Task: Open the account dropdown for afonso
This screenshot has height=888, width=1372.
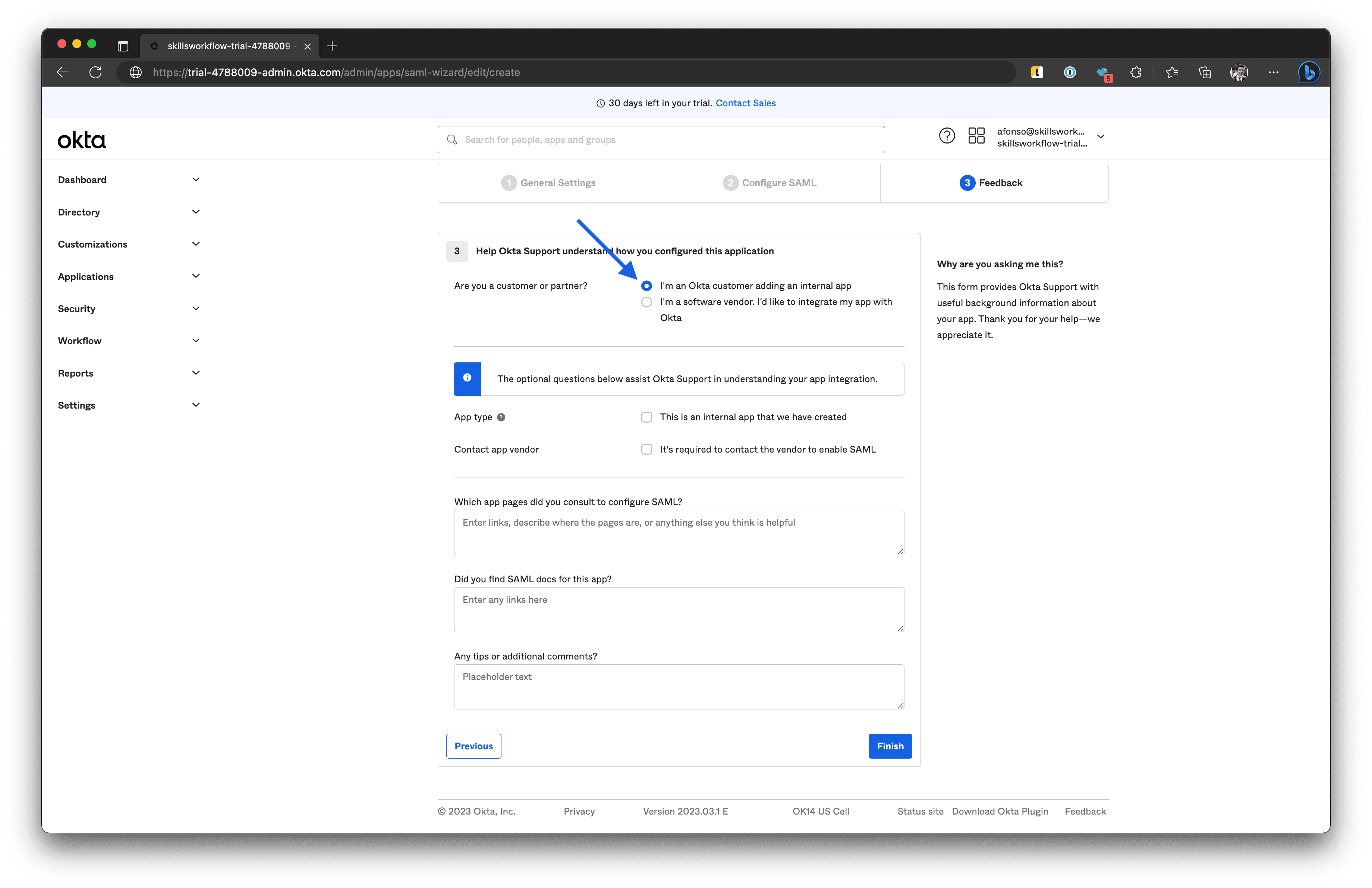Action: [1050, 137]
